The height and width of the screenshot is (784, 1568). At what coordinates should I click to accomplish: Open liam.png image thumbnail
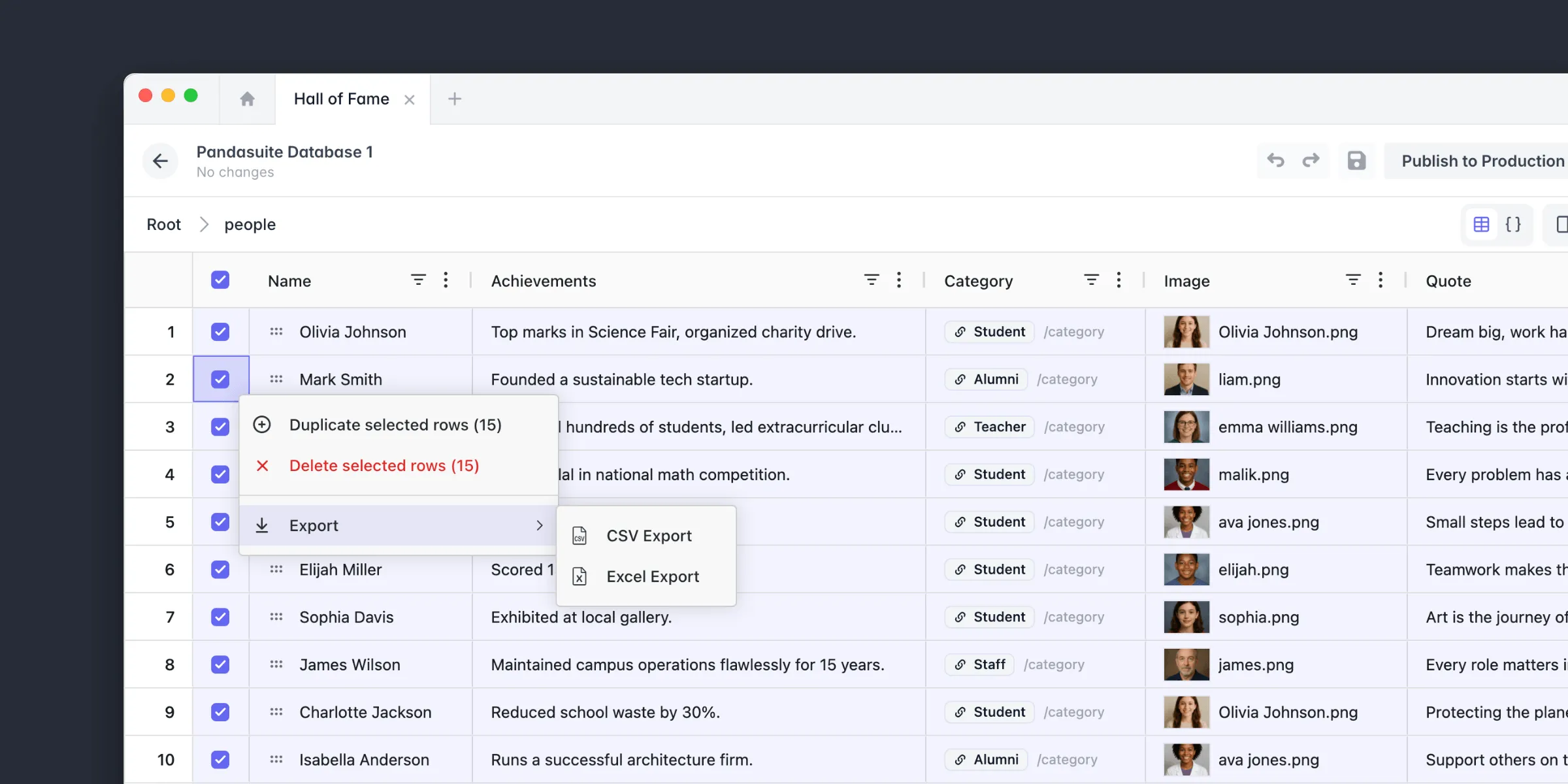click(1186, 380)
